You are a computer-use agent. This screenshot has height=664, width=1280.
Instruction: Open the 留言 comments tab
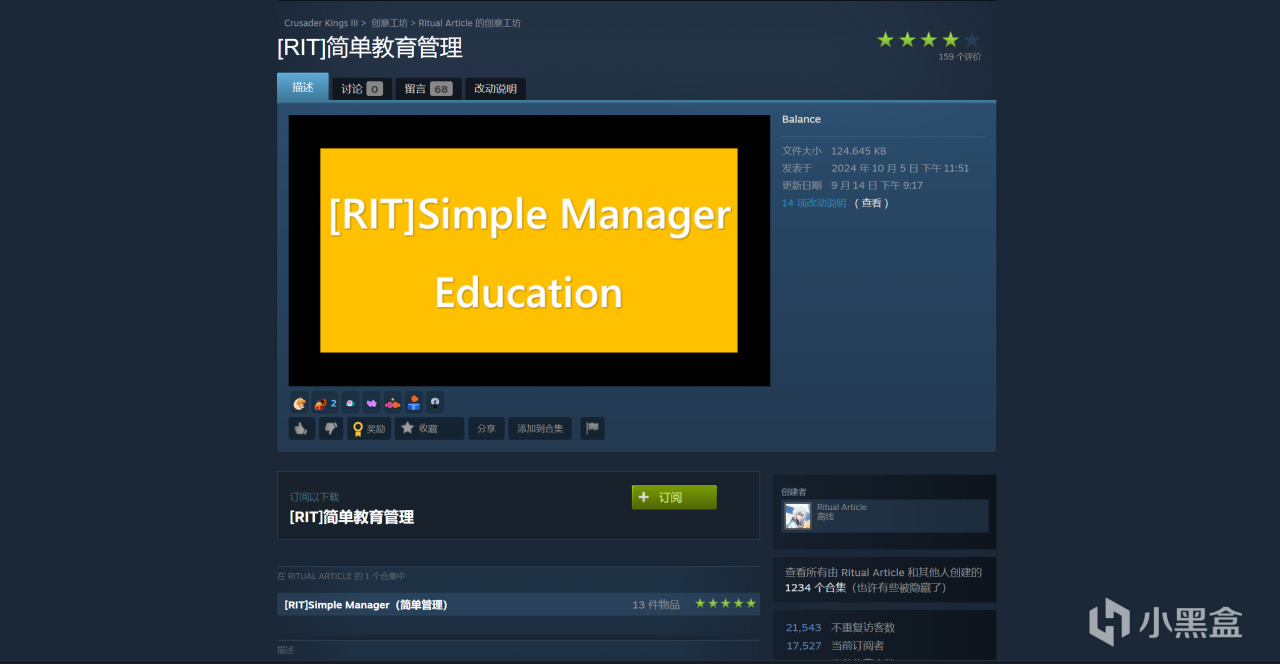coord(428,89)
